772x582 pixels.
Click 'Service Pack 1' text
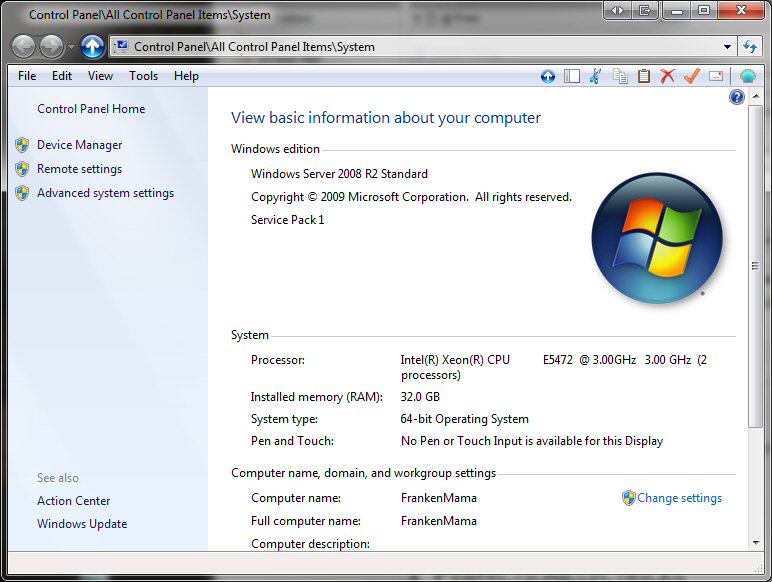click(288, 220)
